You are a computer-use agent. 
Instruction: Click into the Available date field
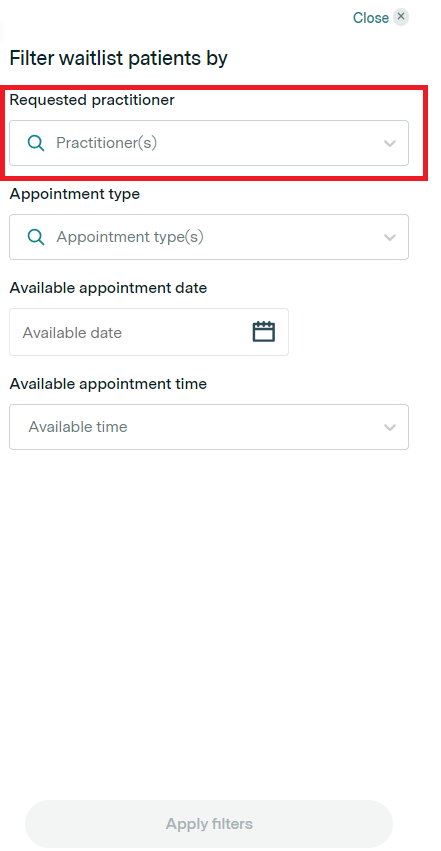(149, 332)
